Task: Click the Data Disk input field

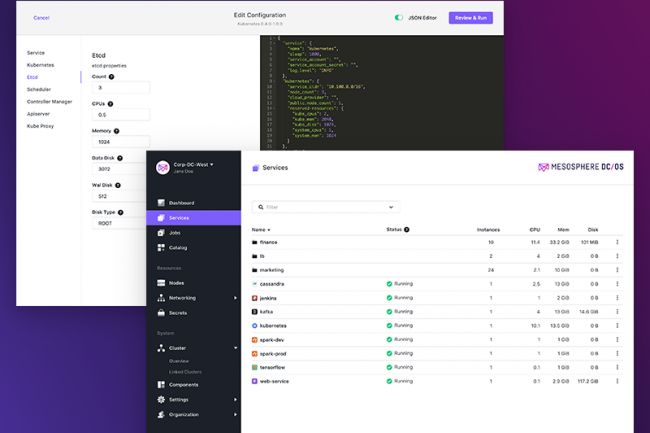Action: (119, 169)
